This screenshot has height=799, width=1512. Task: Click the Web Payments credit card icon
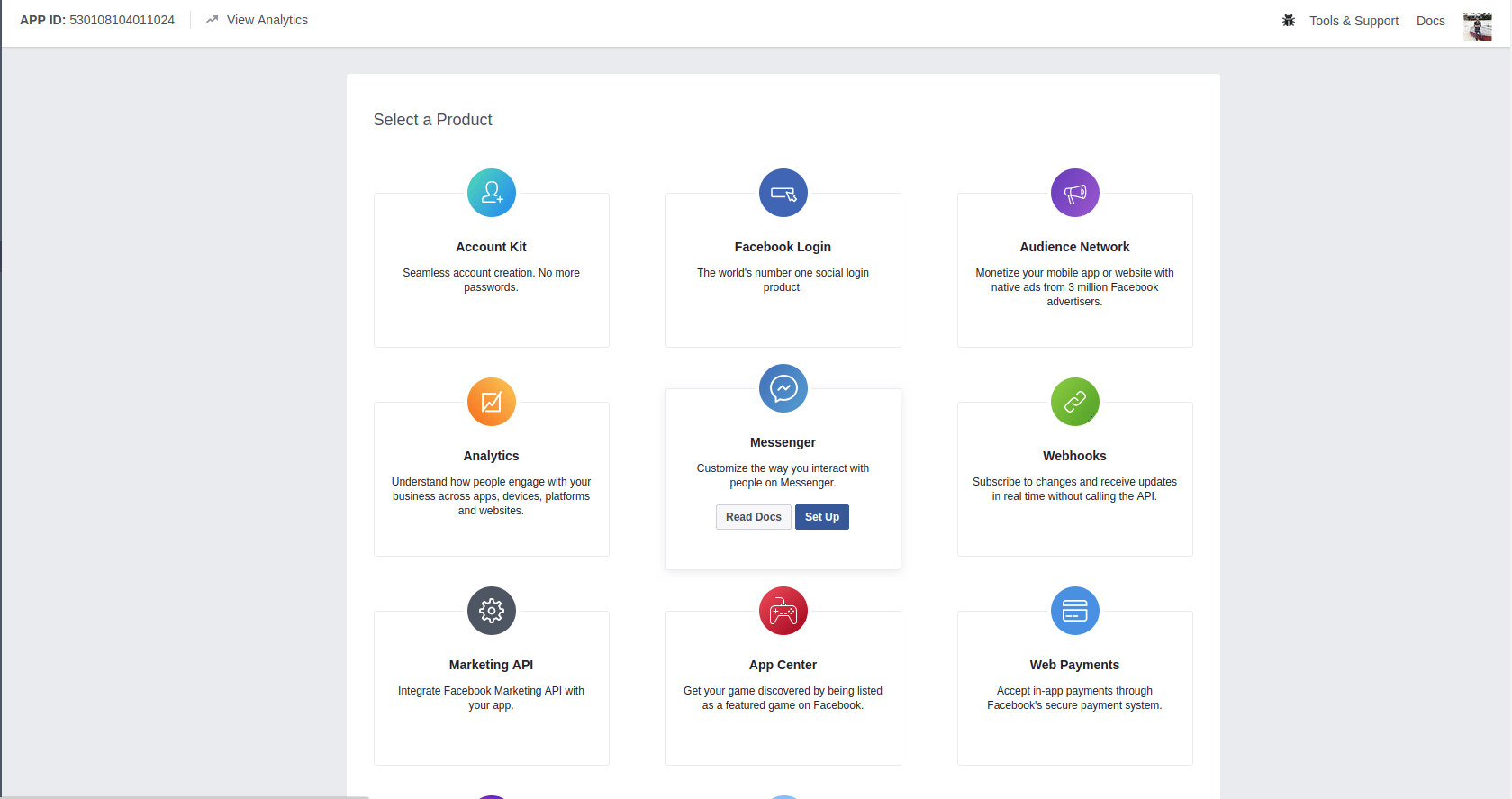click(x=1075, y=611)
